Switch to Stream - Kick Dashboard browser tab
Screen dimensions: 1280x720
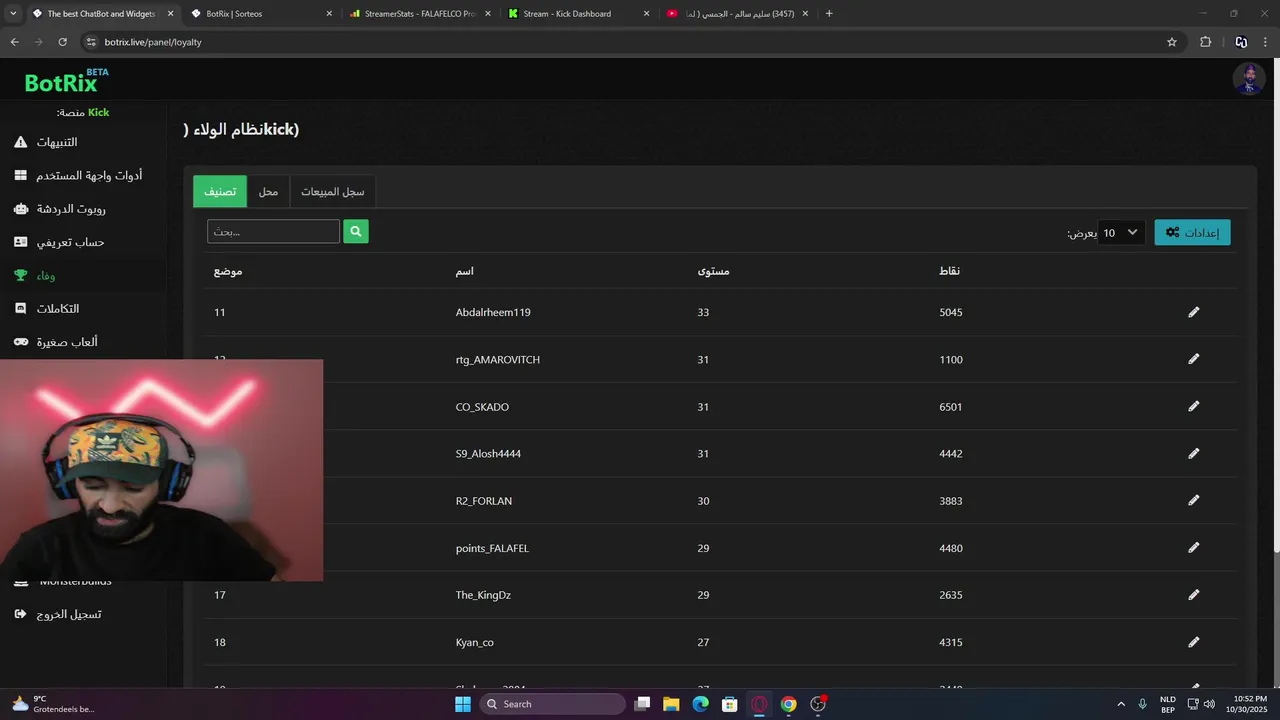[577, 14]
